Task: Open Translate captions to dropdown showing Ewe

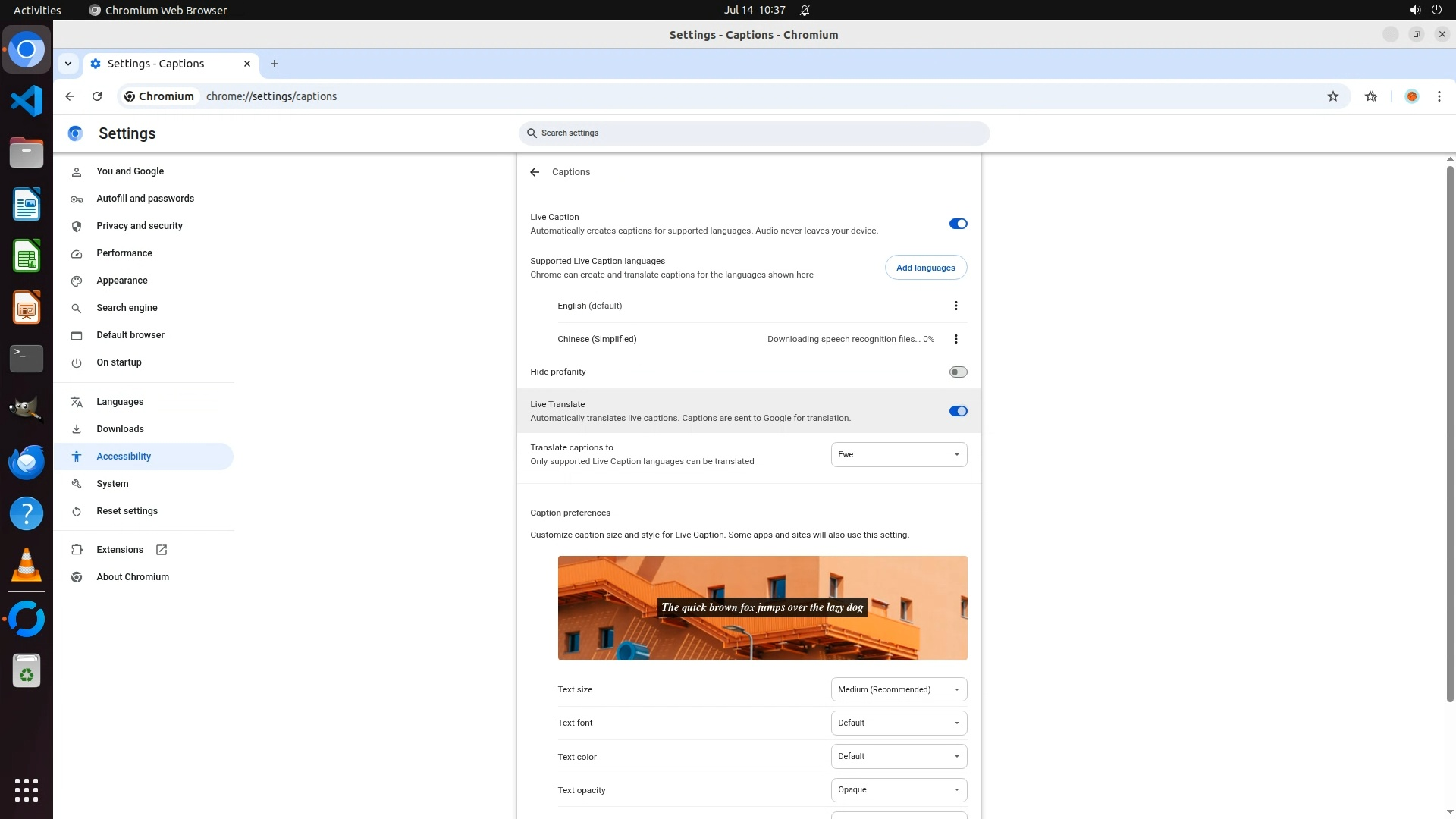Action: pyautogui.click(x=899, y=454)
